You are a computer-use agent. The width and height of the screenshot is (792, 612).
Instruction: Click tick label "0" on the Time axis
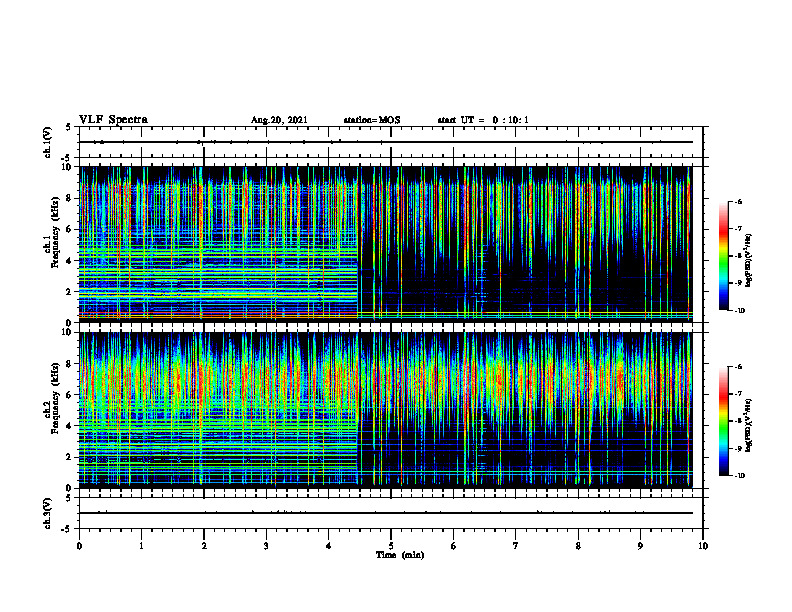[x=79, y=546]
